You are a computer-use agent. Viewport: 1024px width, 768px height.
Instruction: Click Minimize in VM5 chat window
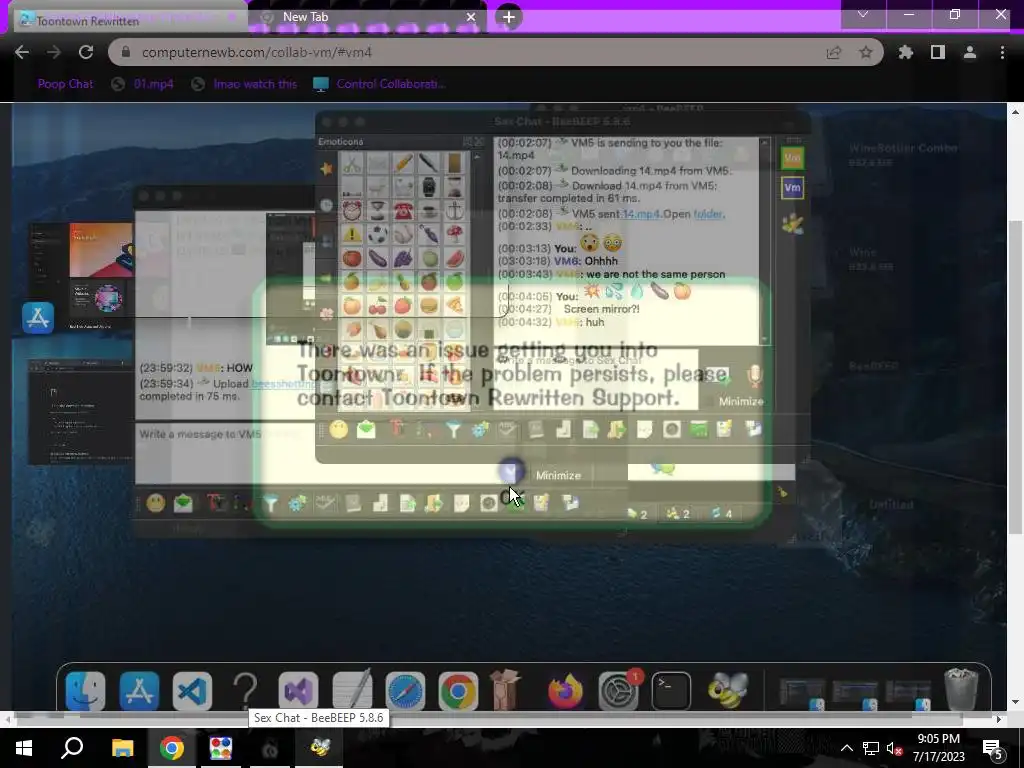click(x=558, y=475)
